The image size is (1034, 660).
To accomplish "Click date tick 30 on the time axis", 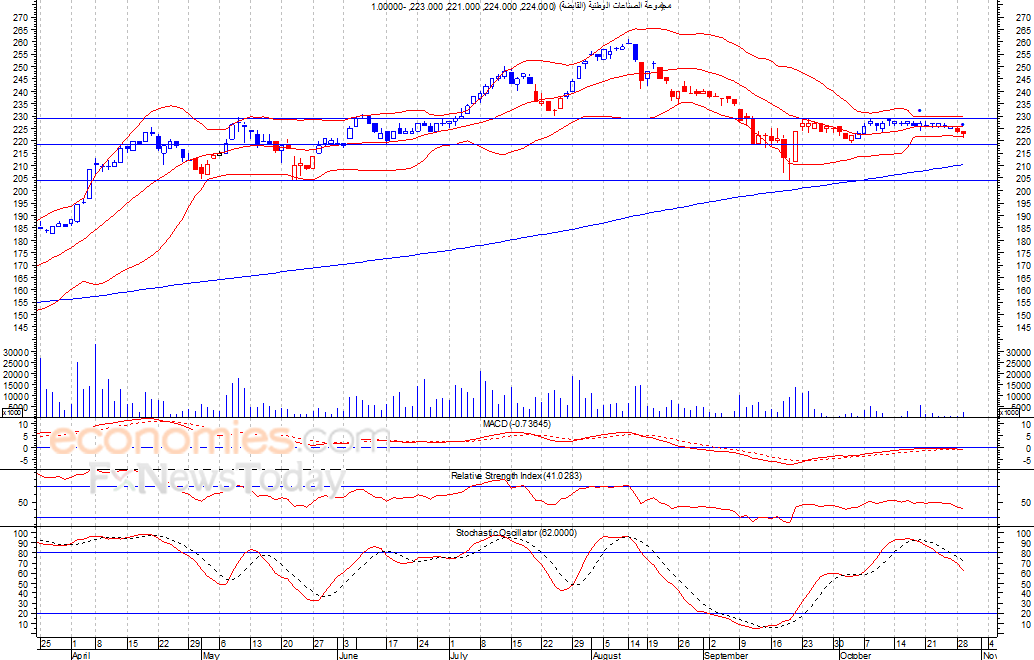I will (838, 644).
